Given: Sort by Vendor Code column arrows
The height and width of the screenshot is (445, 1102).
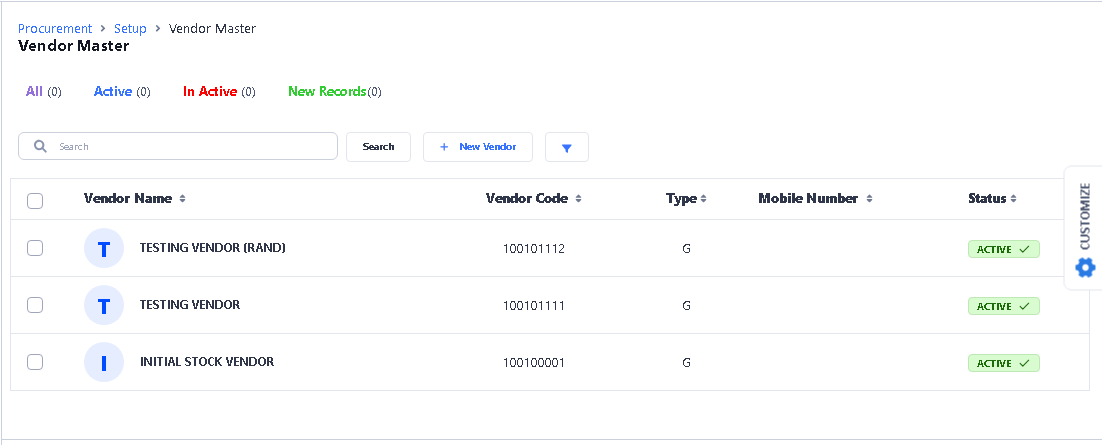Looking at the screenshot, I should [x=579, y=199].
